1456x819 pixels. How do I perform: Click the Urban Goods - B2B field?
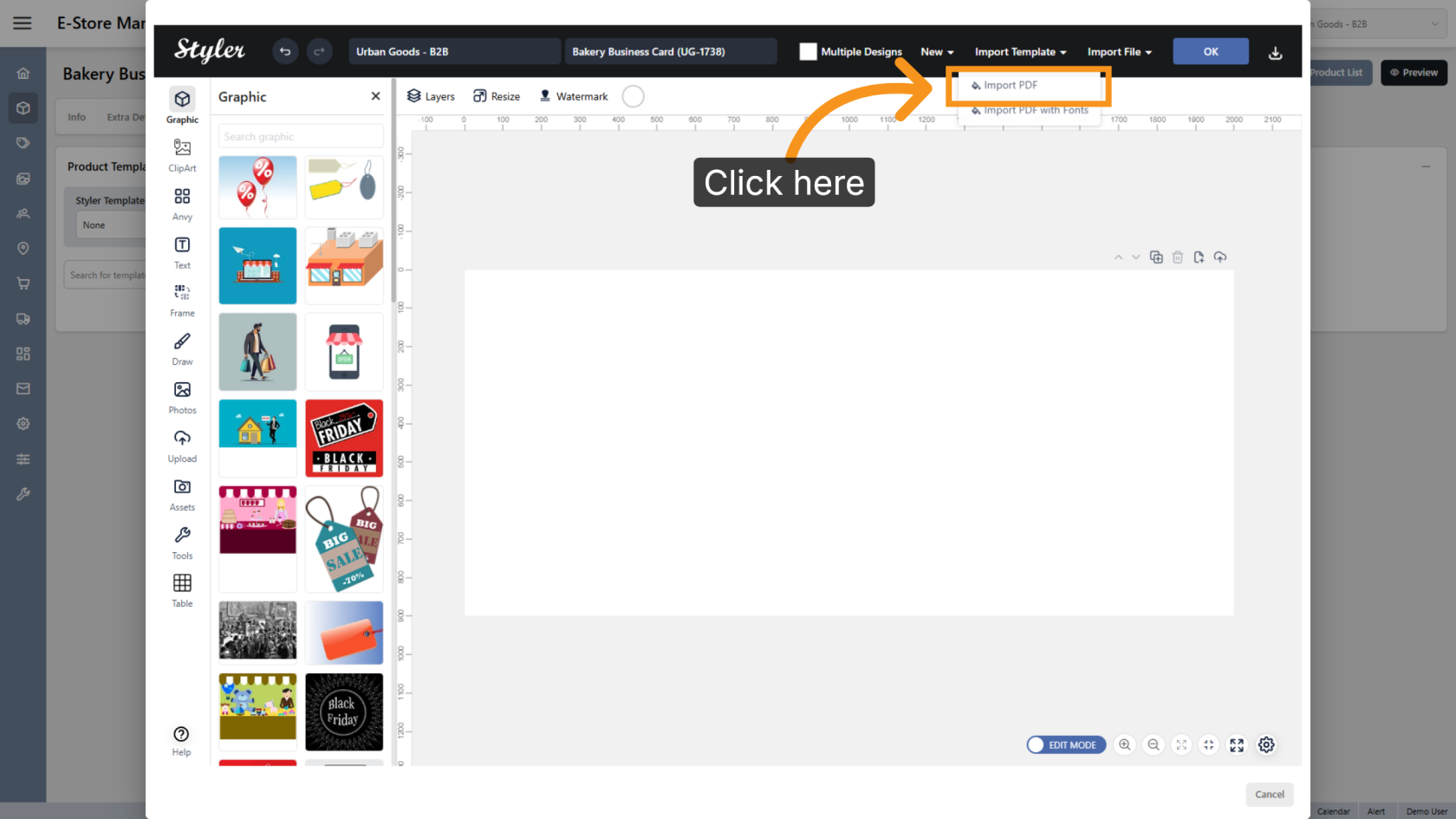(x=454, y=52)
